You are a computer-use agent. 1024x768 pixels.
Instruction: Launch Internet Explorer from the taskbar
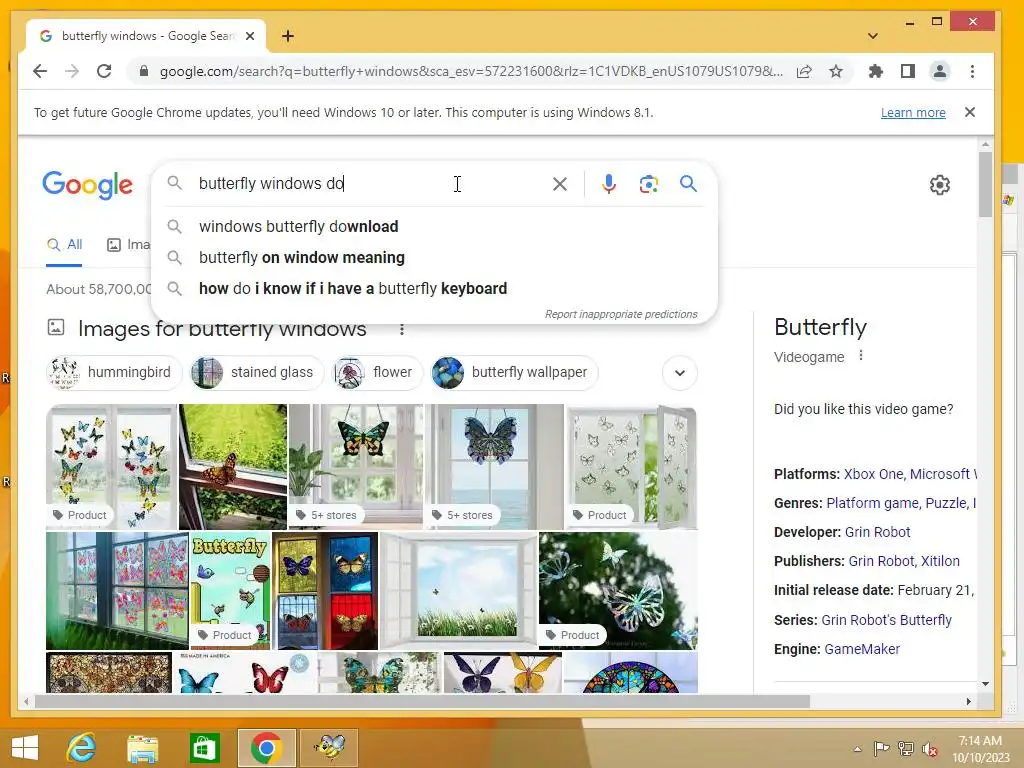click(x=82, y=748)
